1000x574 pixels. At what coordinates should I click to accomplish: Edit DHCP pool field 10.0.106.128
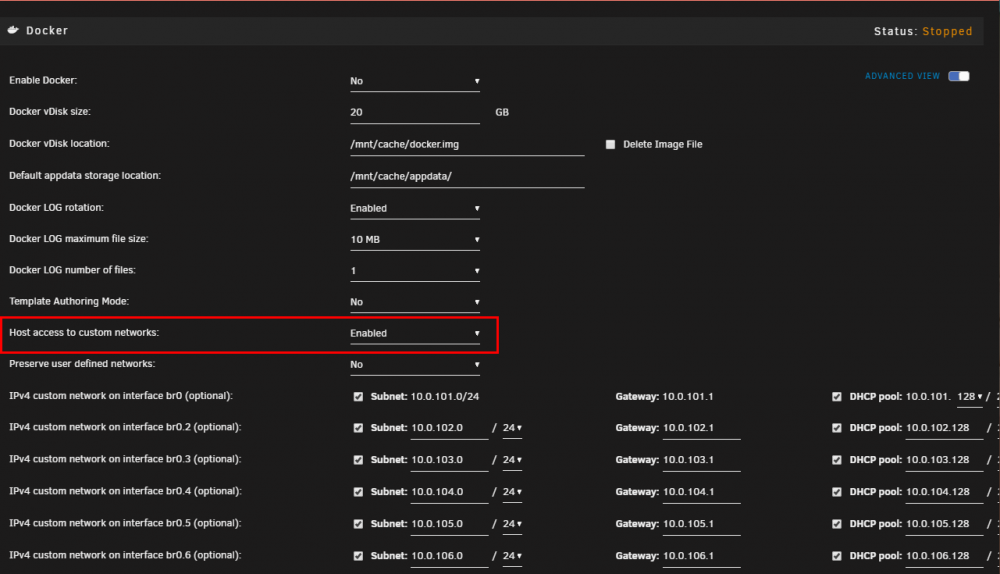tap(945, 556)
